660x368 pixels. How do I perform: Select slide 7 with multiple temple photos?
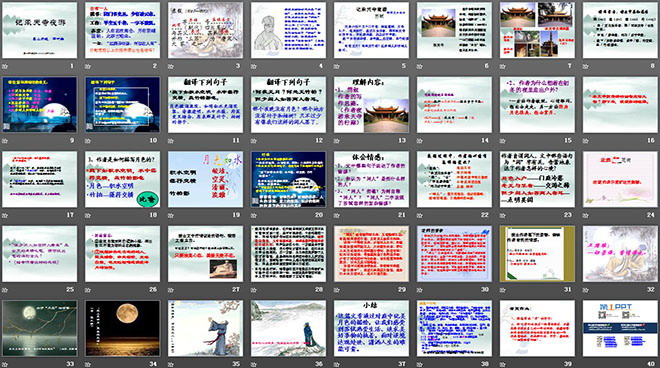click(537, 30)
